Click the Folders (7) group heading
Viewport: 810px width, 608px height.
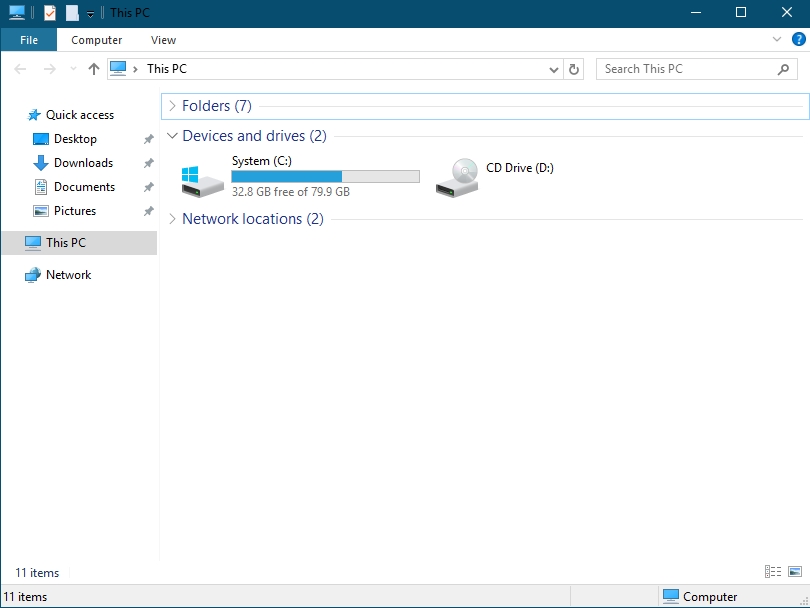click(217, 106)
